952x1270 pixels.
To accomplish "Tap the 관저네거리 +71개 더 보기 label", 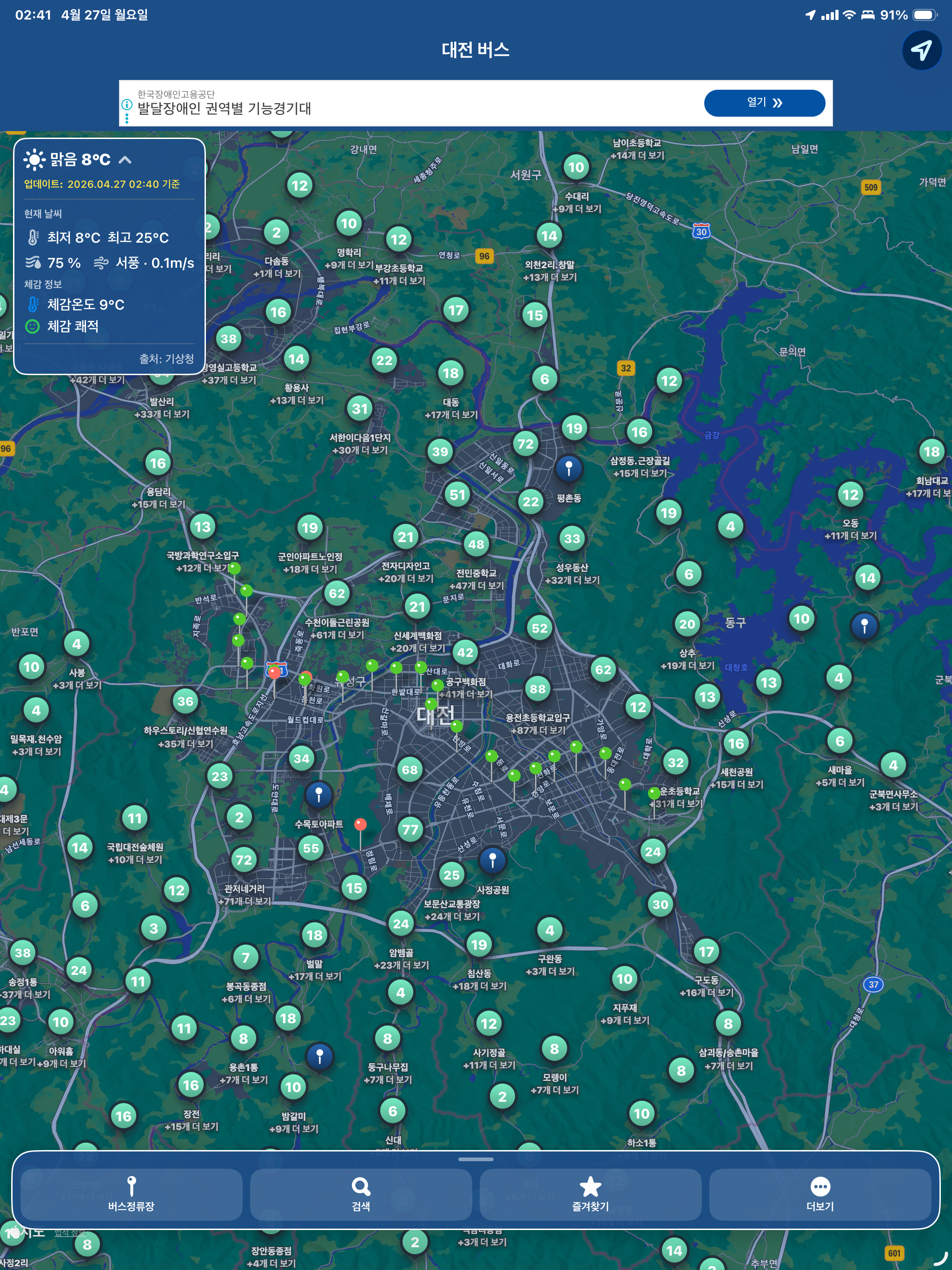I will pos(245,895).
